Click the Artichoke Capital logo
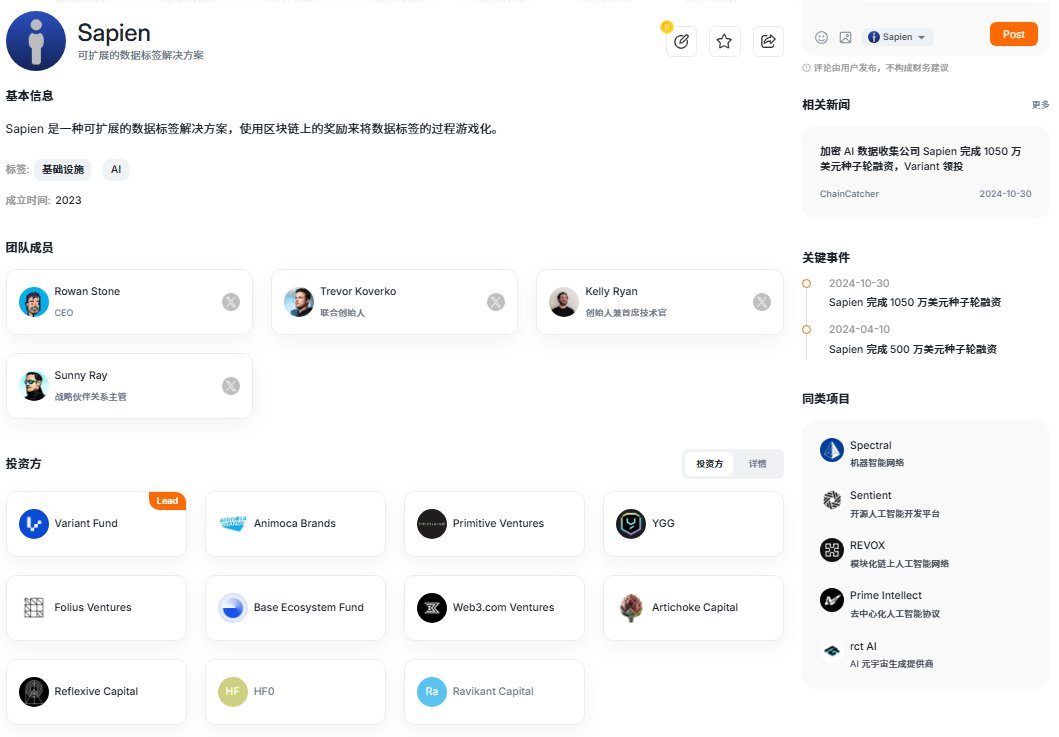The height and width of the screenshot is (737, 1059). click(x=631, y=607)
